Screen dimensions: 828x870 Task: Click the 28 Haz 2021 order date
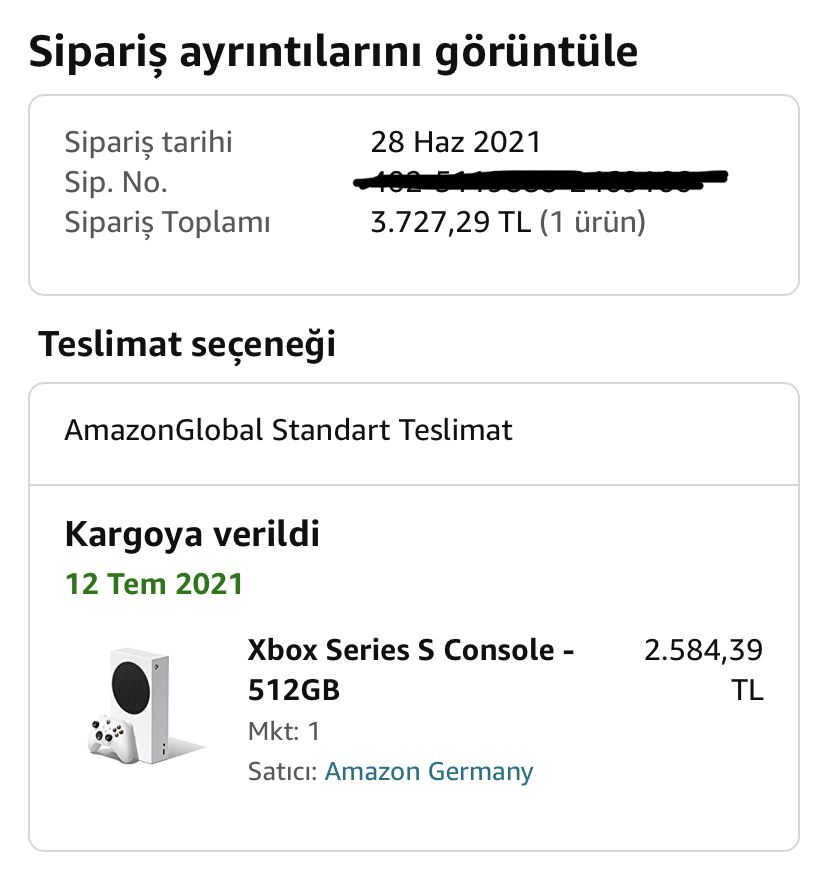pos(456,141)
